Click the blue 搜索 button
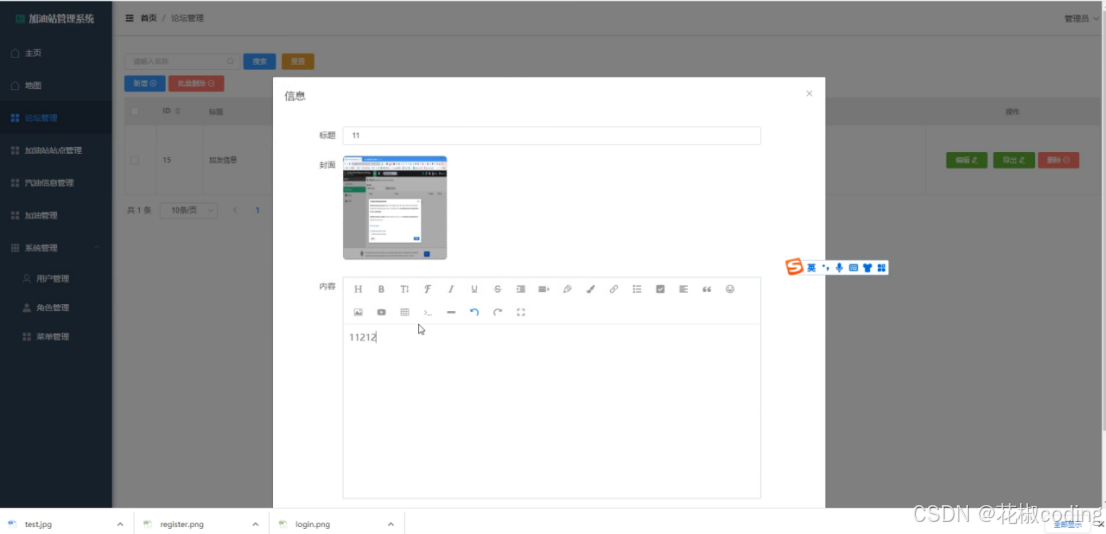The image size is (1106, 534). click(x=260, y=61)
